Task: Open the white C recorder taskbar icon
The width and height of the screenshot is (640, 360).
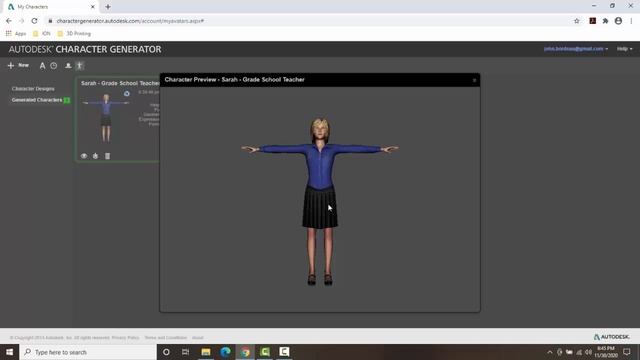Action: pos(284,352)
